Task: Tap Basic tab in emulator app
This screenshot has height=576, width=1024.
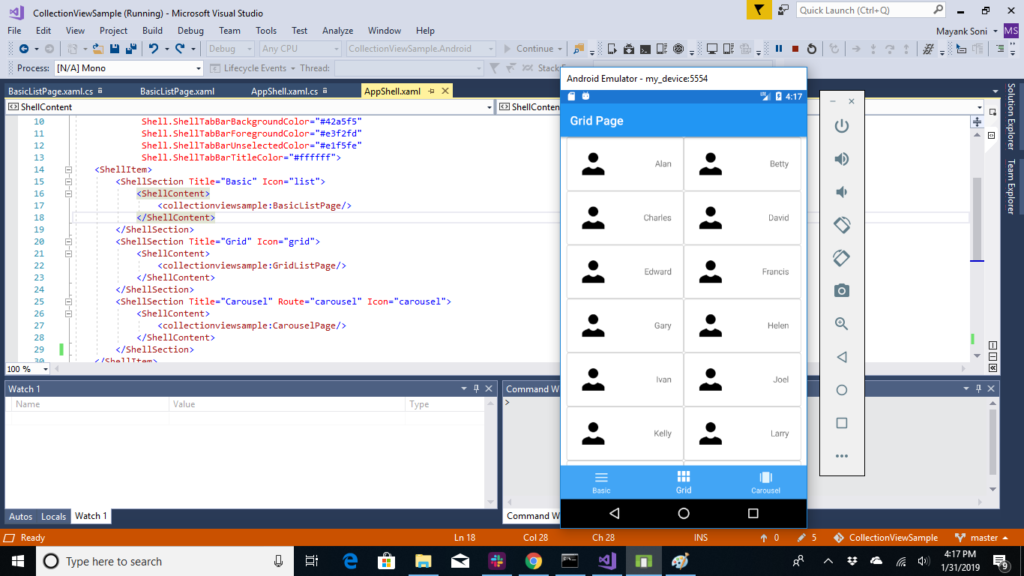Action: [x=601, y=482]
